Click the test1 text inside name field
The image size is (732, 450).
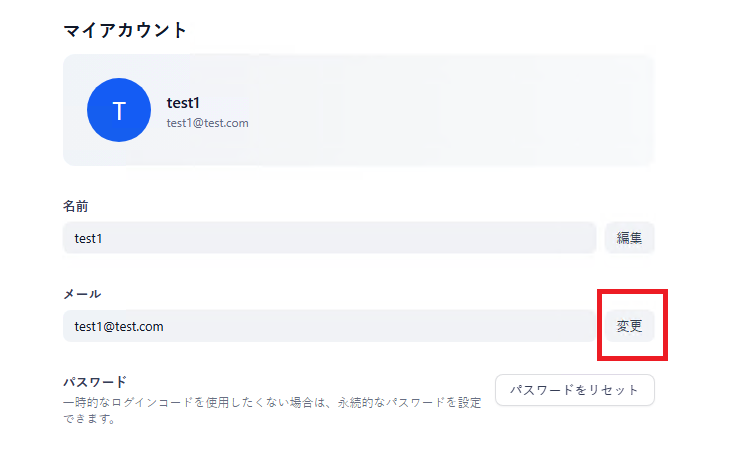88,239
